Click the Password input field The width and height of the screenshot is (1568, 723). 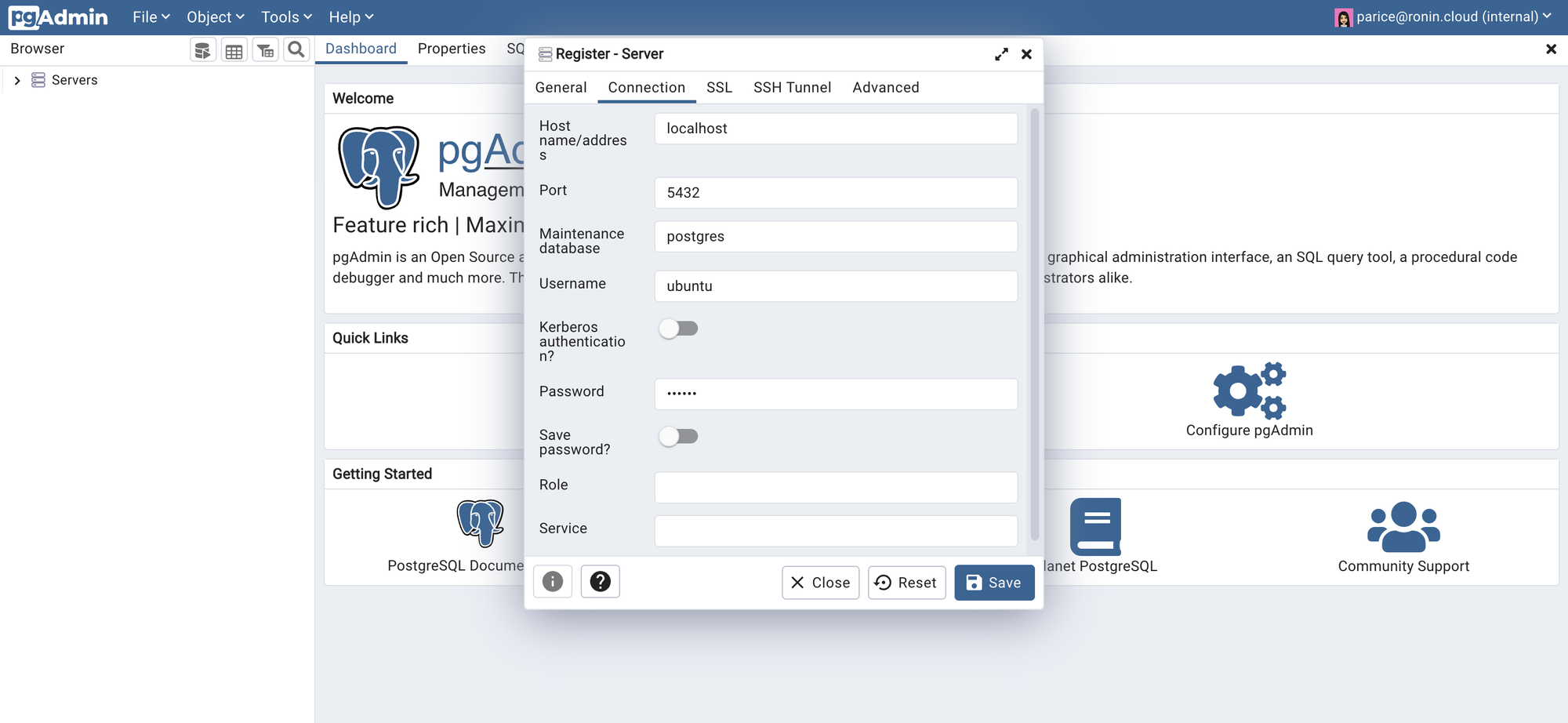(836, 394)
